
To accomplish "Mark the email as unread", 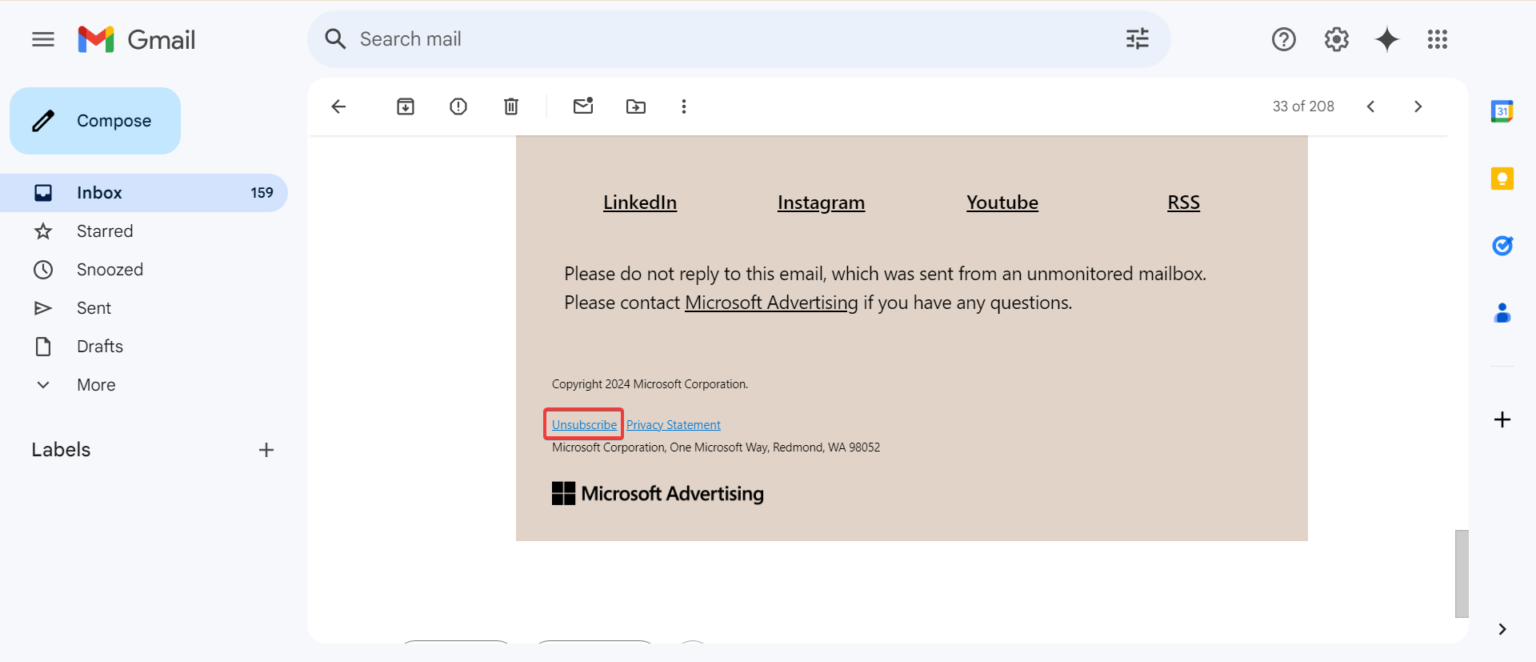I will (x=583, y=106).
